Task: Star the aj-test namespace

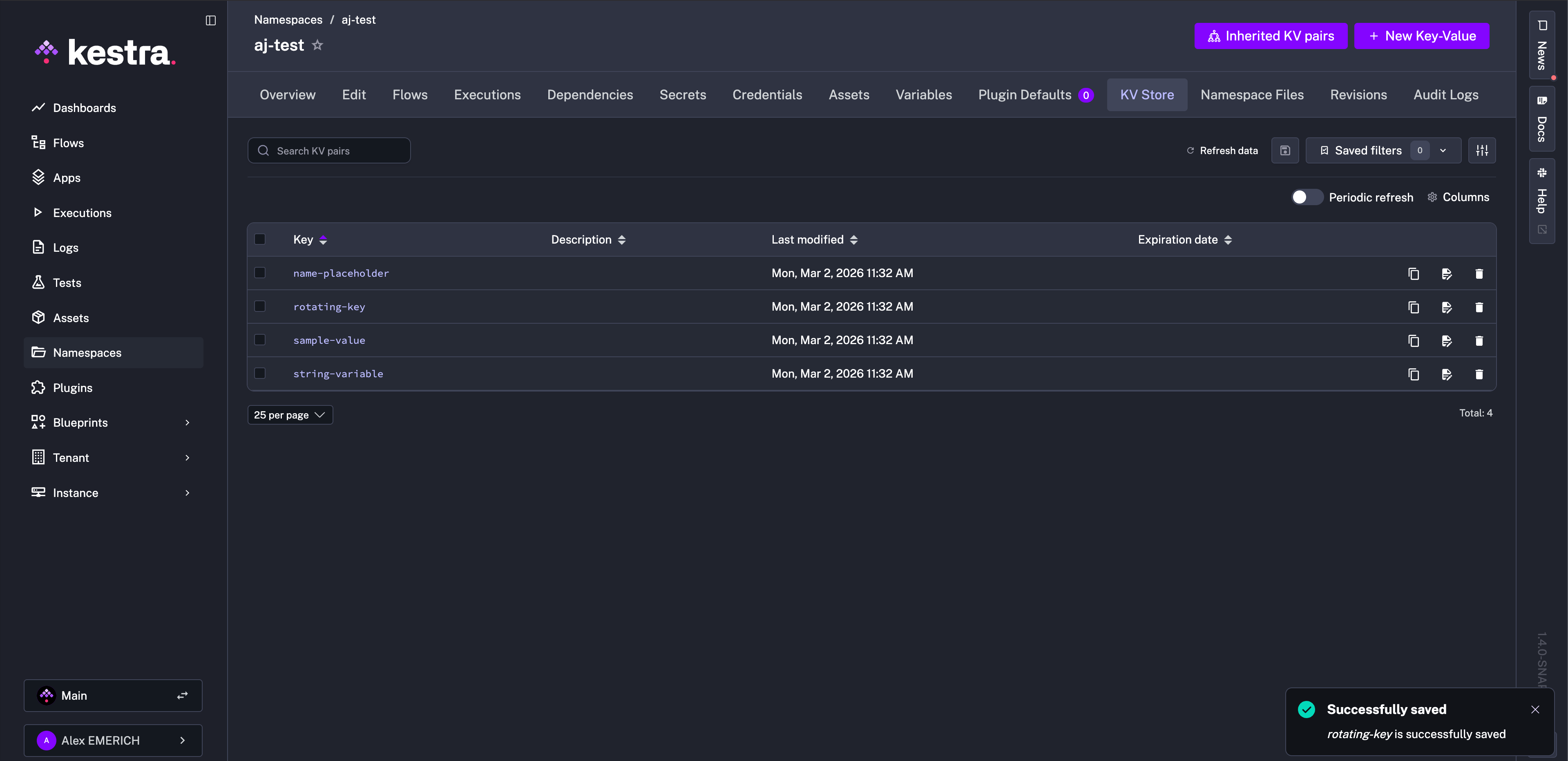Action: 317,45
